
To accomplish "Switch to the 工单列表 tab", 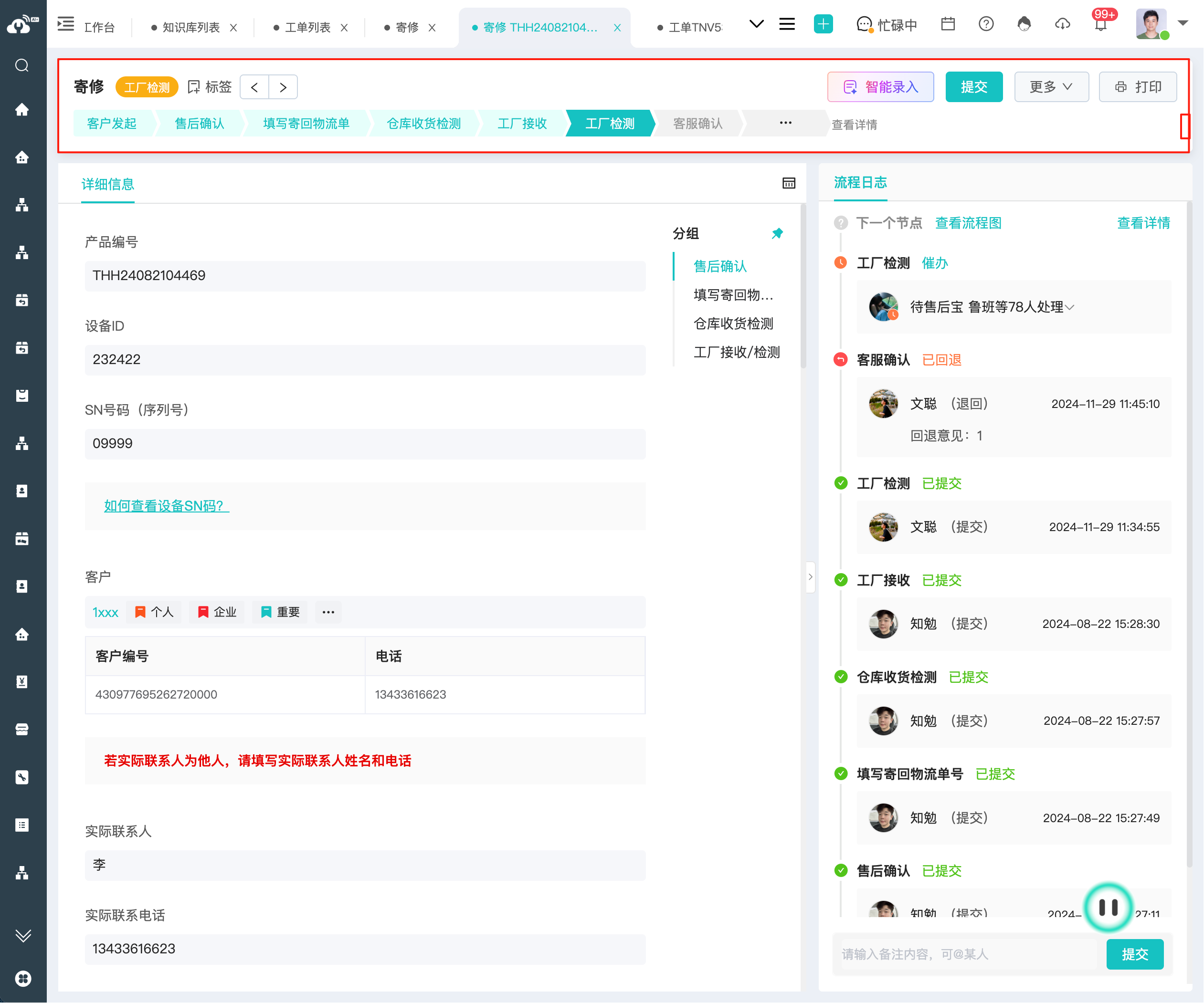I will point(308,28).
